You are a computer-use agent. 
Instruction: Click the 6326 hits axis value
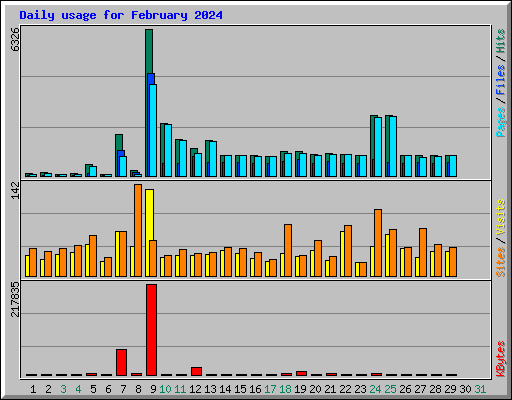15,40
